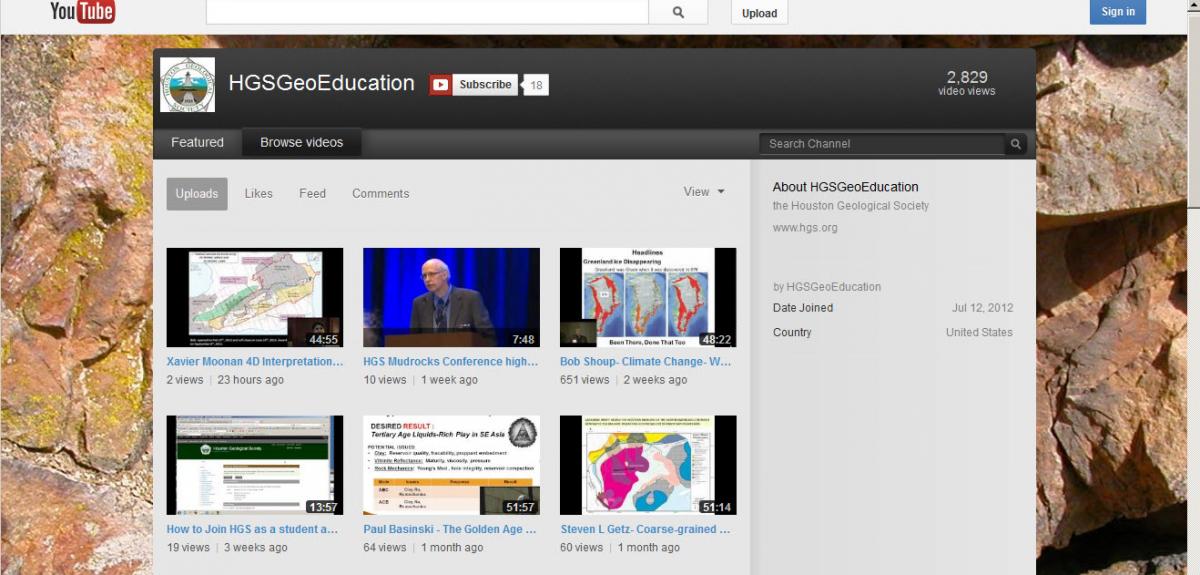Click the channel search magnifier icon

point(1016,144)
